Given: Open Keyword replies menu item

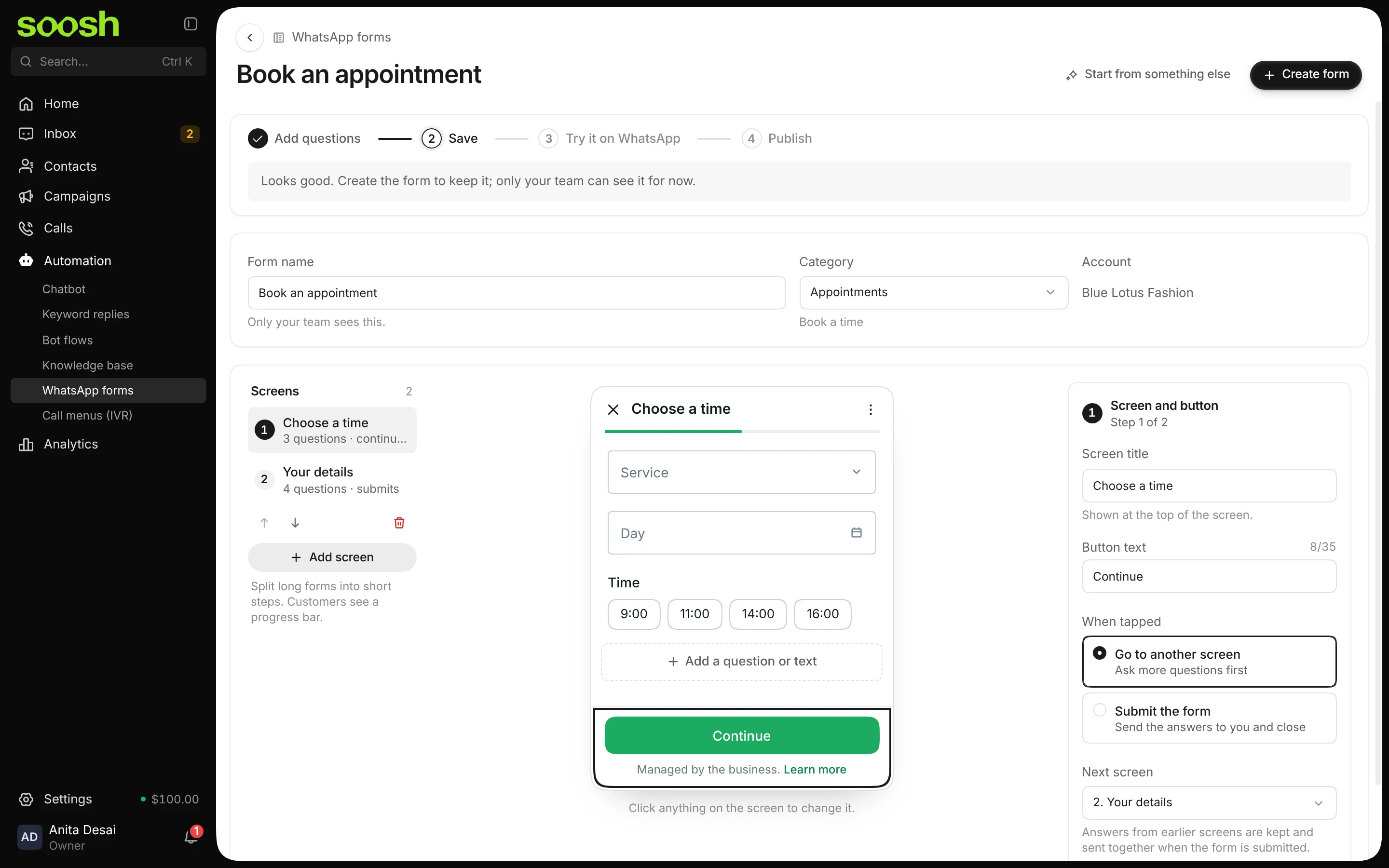Looking at the screenshot, I should 108,314.
